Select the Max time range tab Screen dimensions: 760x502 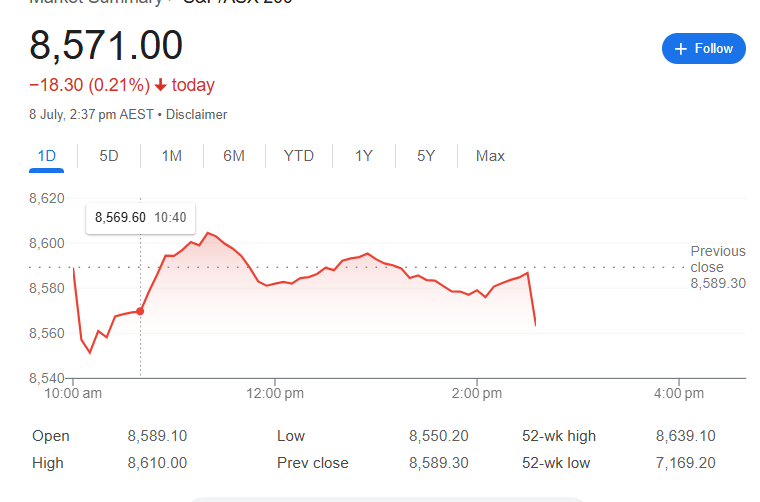(x=490, y=156)
